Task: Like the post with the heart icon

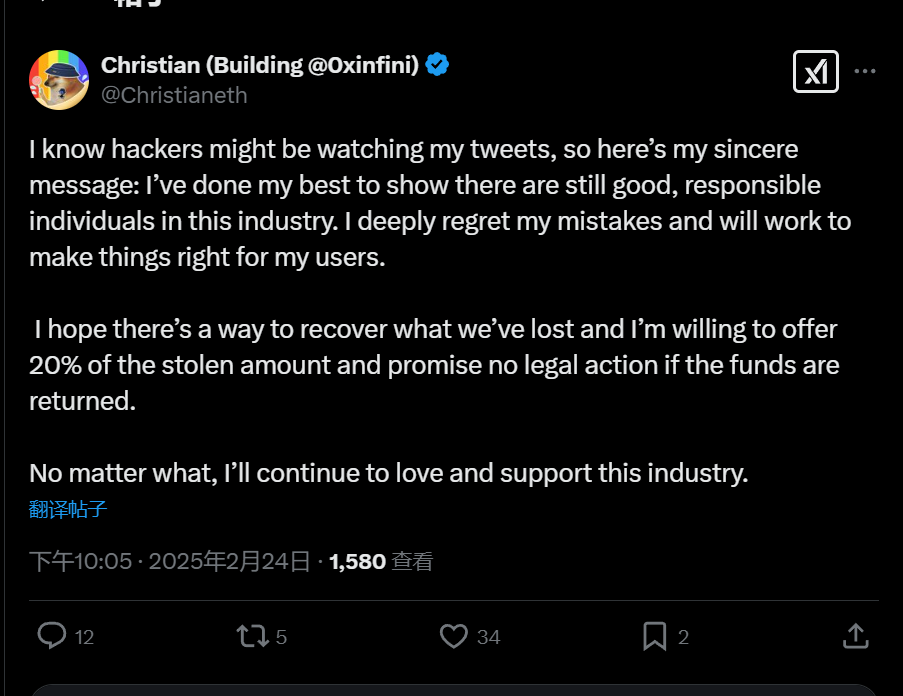Action: click(454, 636)
